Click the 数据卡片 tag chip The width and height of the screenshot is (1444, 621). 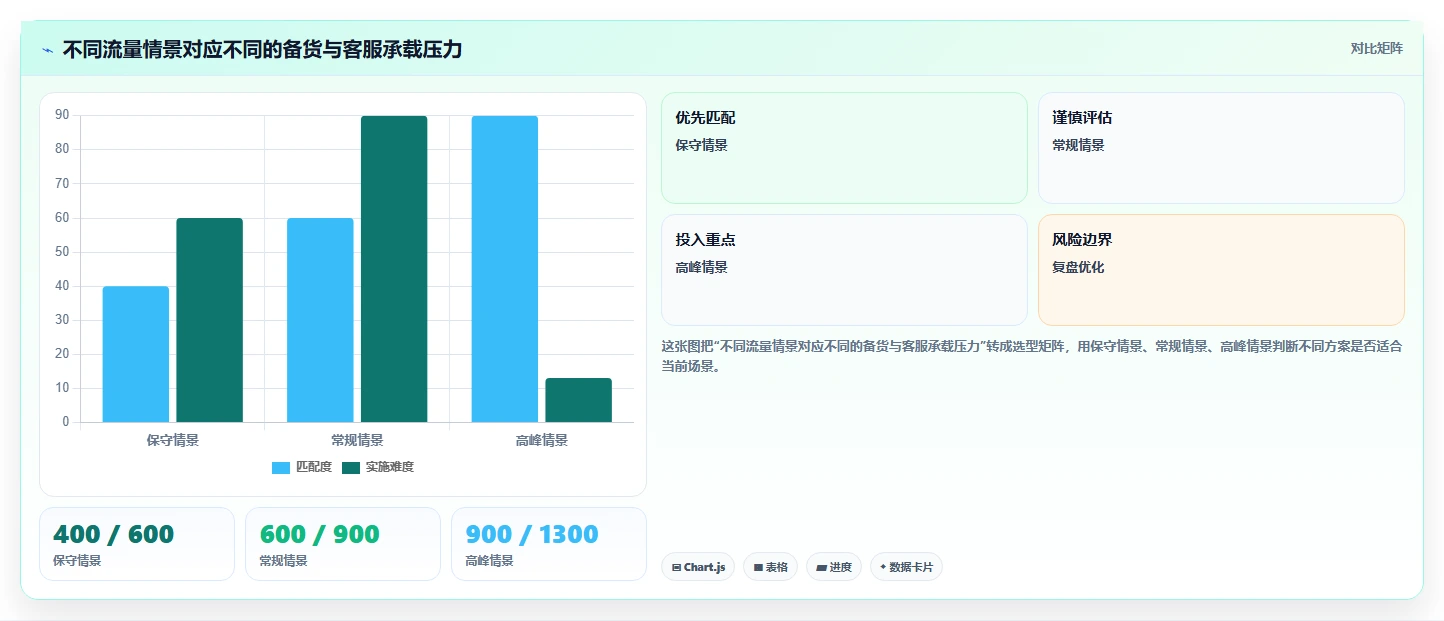click(x=906, y=567)
